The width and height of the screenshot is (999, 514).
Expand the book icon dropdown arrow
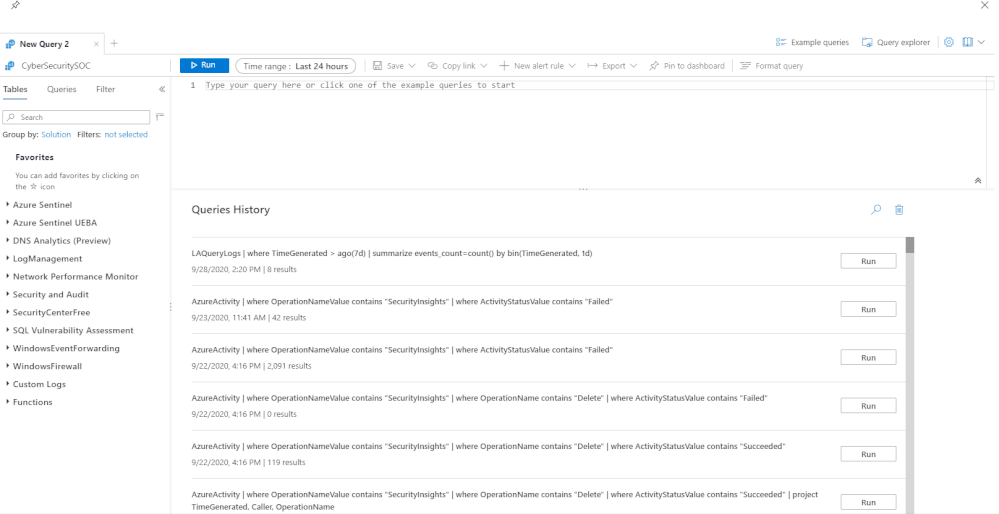981,43
